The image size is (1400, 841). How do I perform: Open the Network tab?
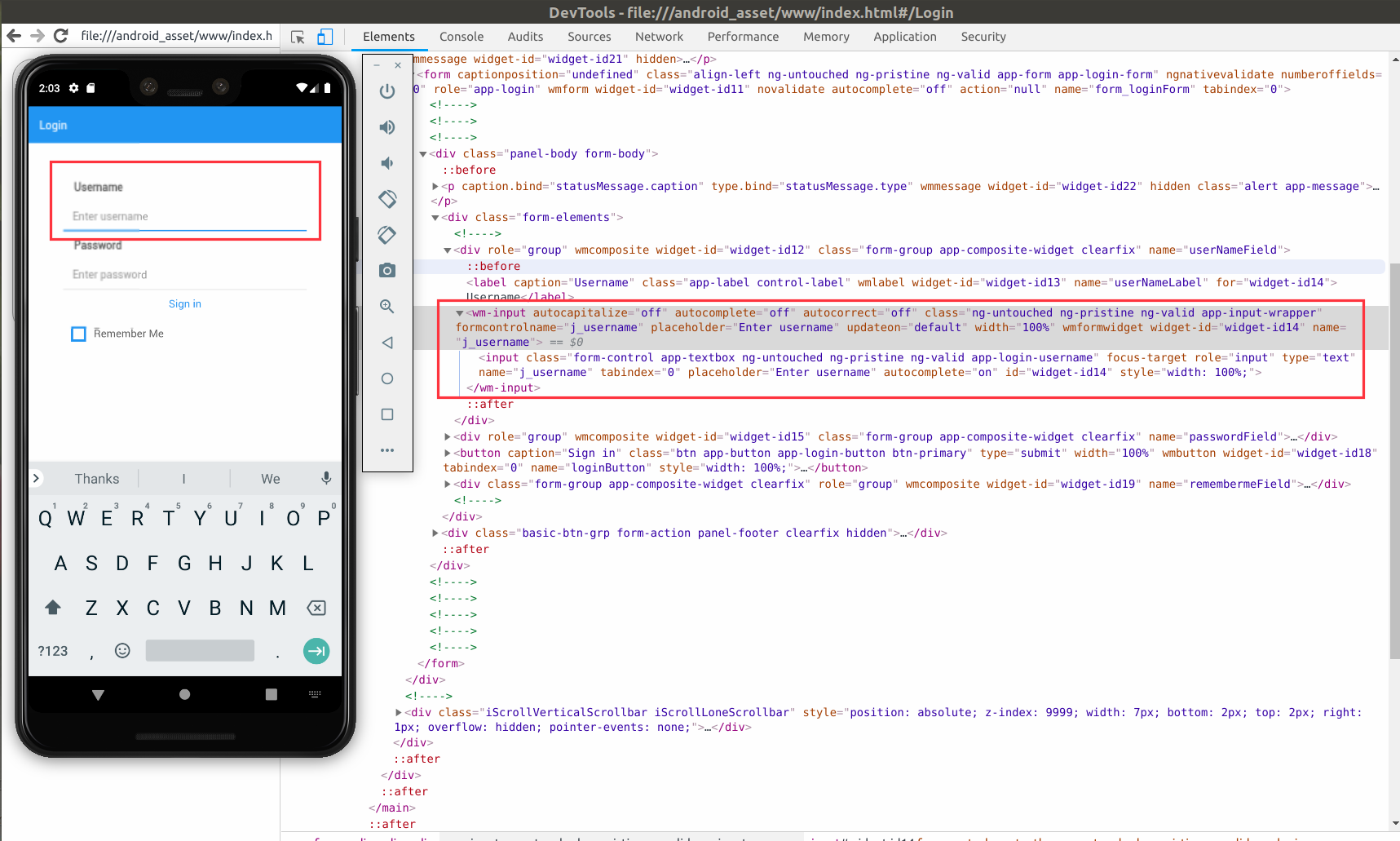[659, 37]
